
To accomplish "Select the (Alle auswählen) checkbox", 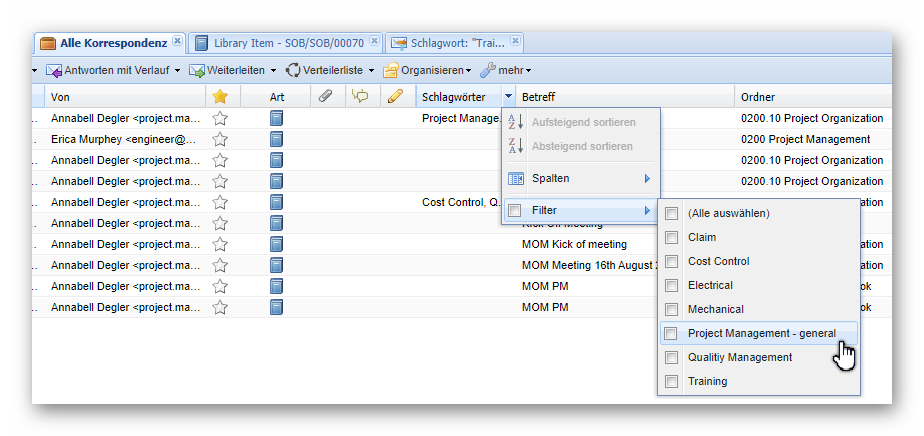I will point(671,213).
